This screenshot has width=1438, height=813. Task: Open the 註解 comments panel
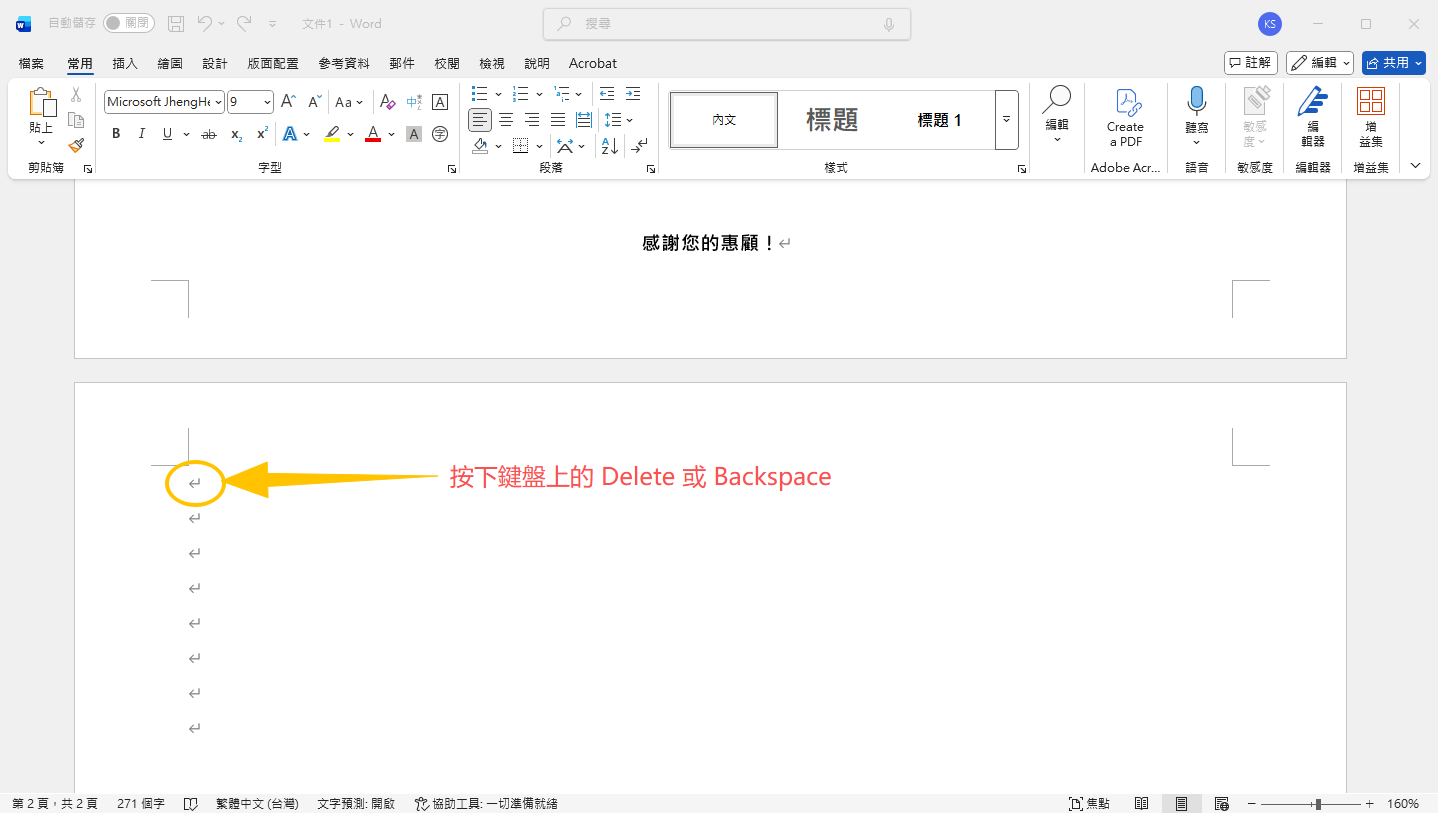click(x=1250, y=62)
